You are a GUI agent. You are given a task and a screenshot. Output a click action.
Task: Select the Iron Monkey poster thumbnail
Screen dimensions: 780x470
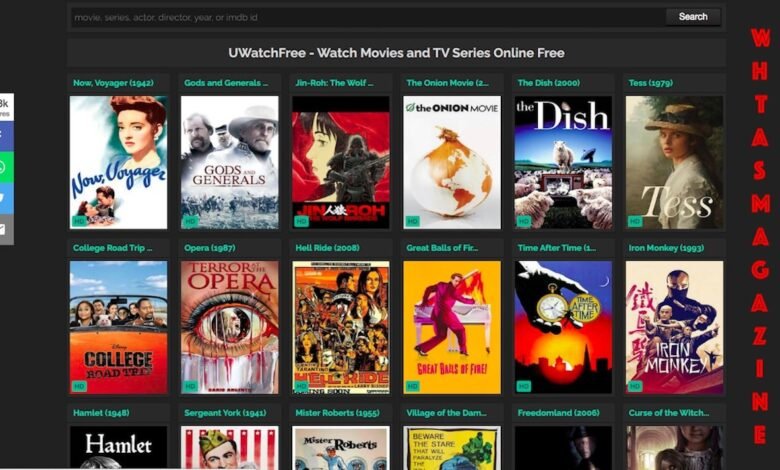675,328
